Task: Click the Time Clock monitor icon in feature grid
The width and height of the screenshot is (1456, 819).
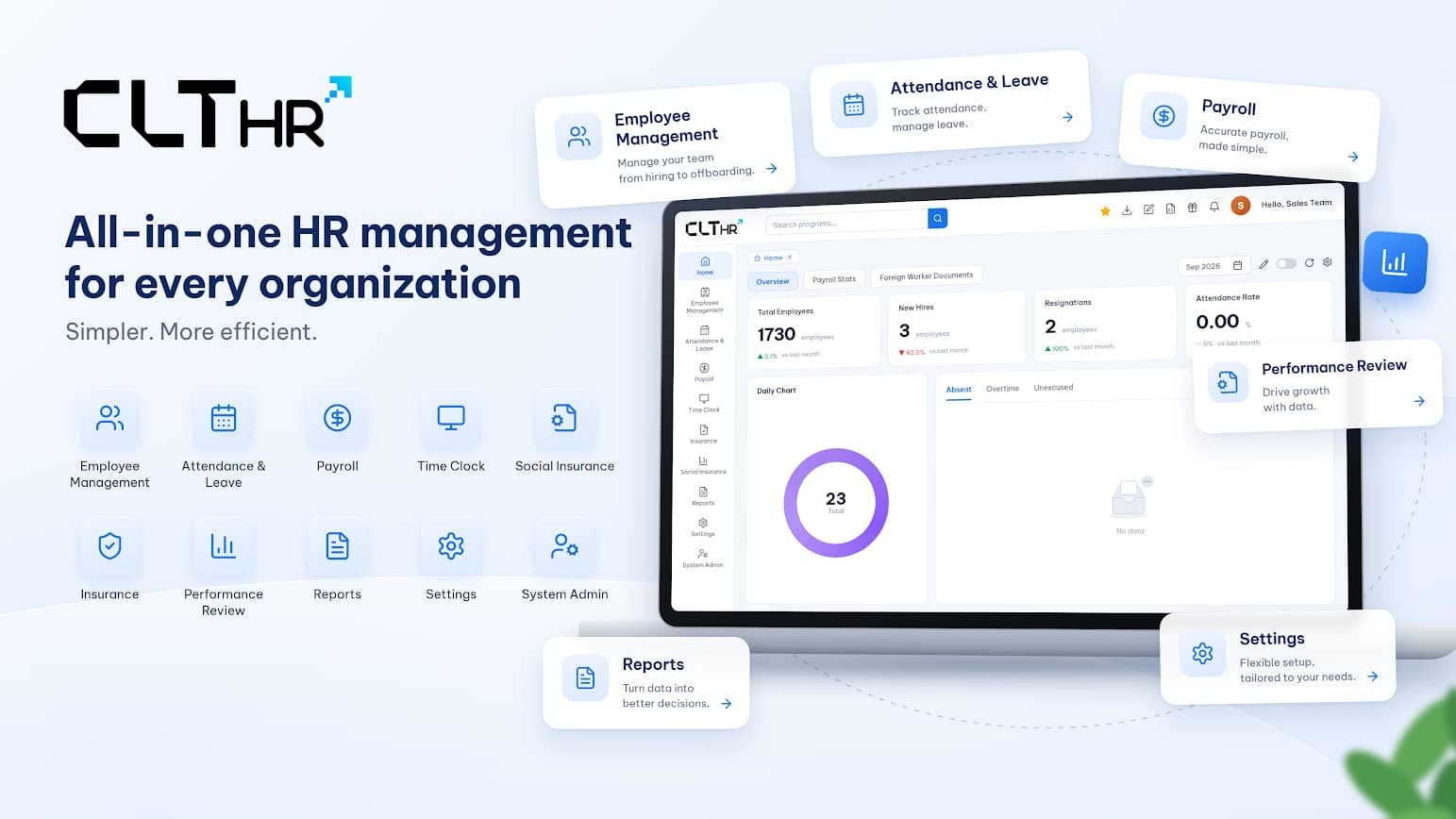Action: click(x=451, y=418)
